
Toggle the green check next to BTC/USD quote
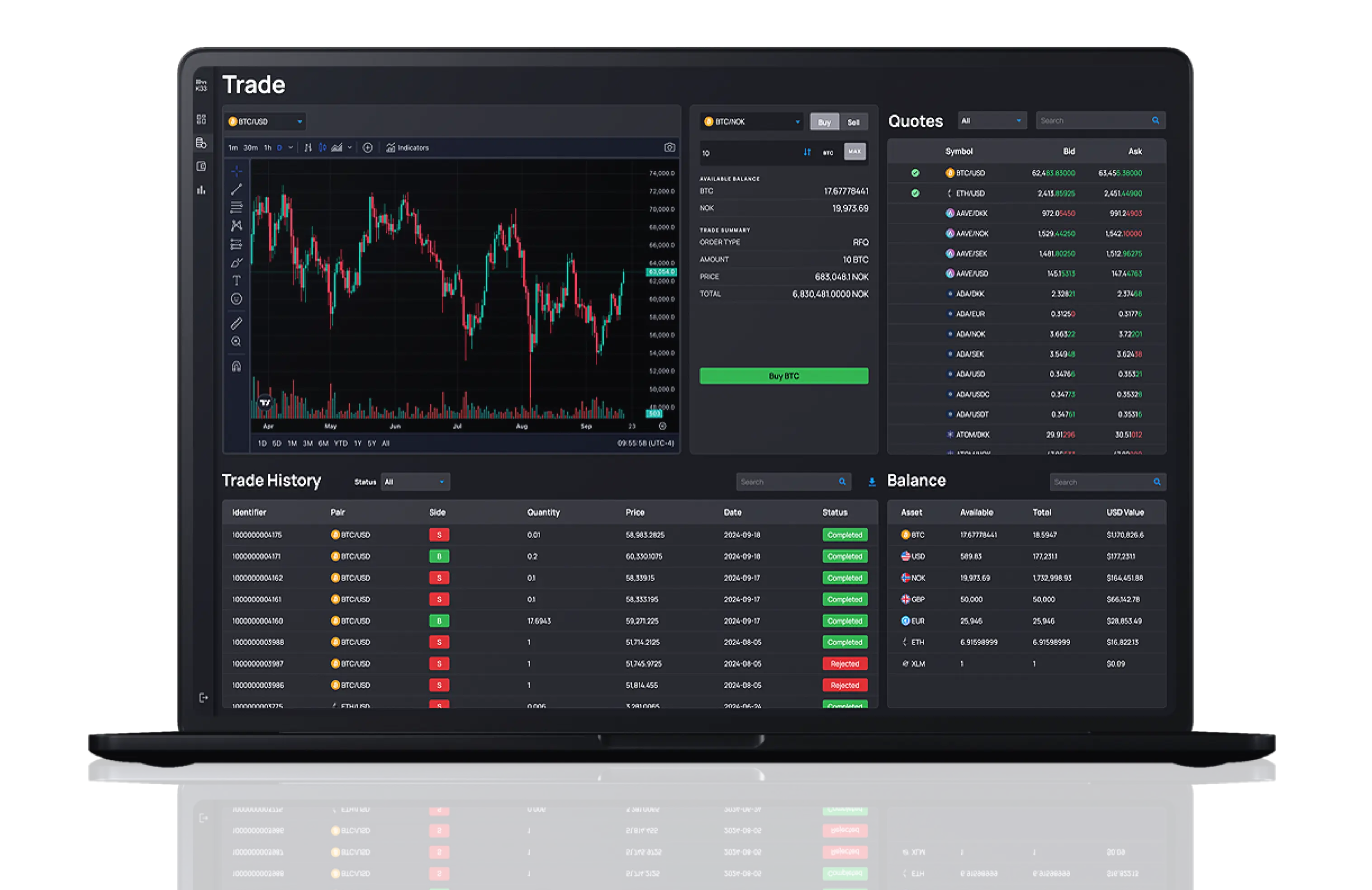pos(916,172)
